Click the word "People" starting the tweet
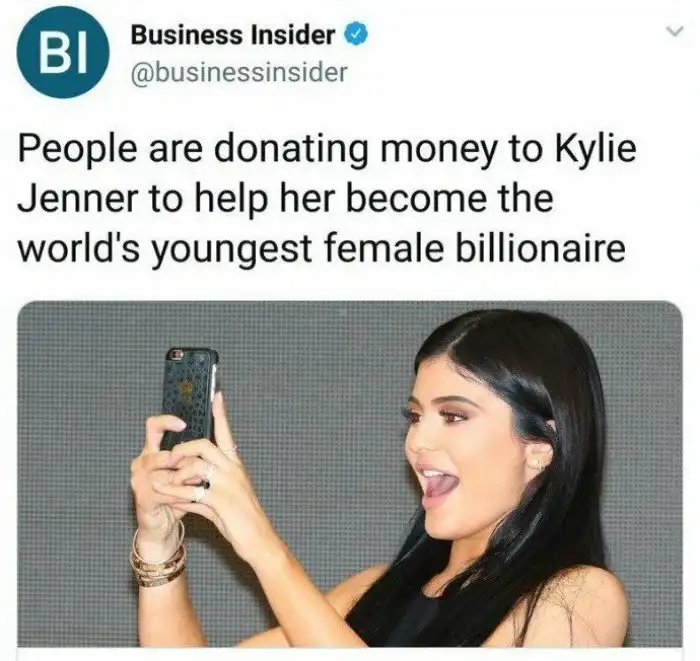The image size is (700, 661). 77,151
